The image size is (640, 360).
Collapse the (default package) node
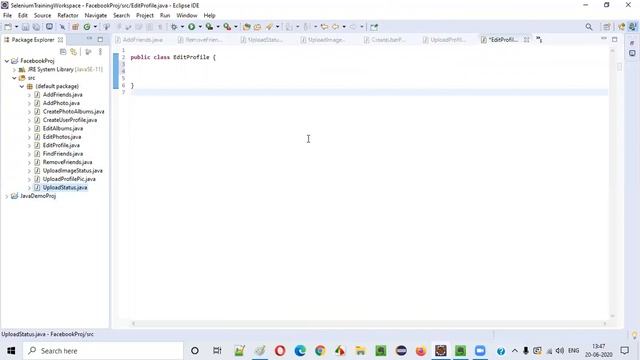(22, 86)
